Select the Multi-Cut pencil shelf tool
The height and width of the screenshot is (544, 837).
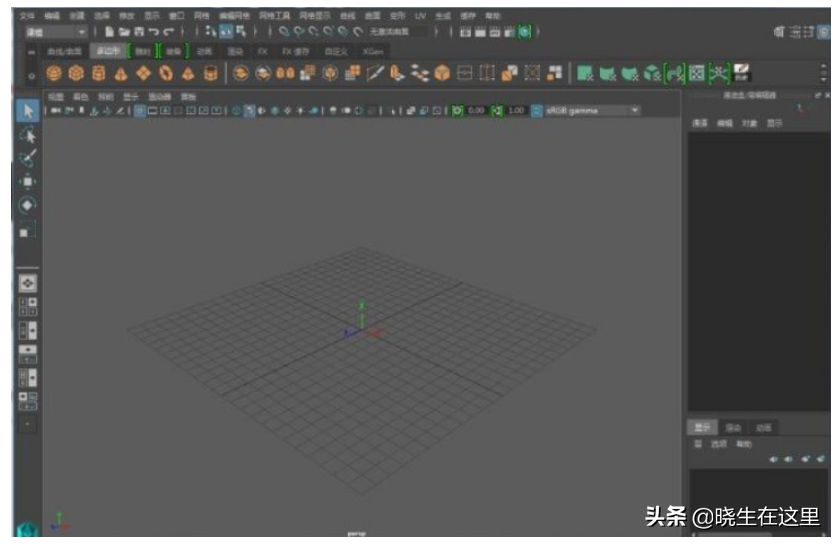coord(375,73)
